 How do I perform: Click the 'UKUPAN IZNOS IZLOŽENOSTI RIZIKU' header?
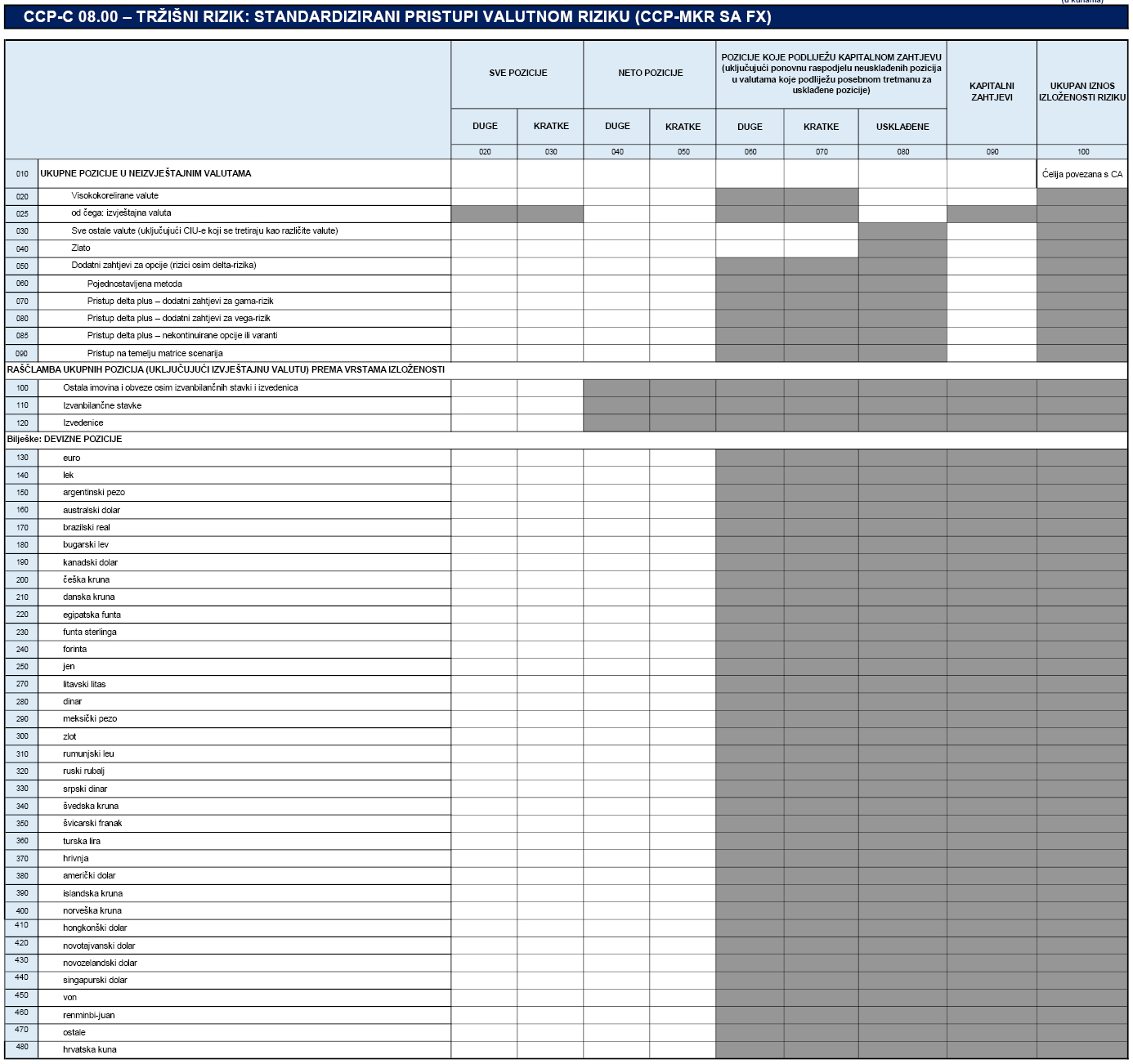[x=1081, y=92]
